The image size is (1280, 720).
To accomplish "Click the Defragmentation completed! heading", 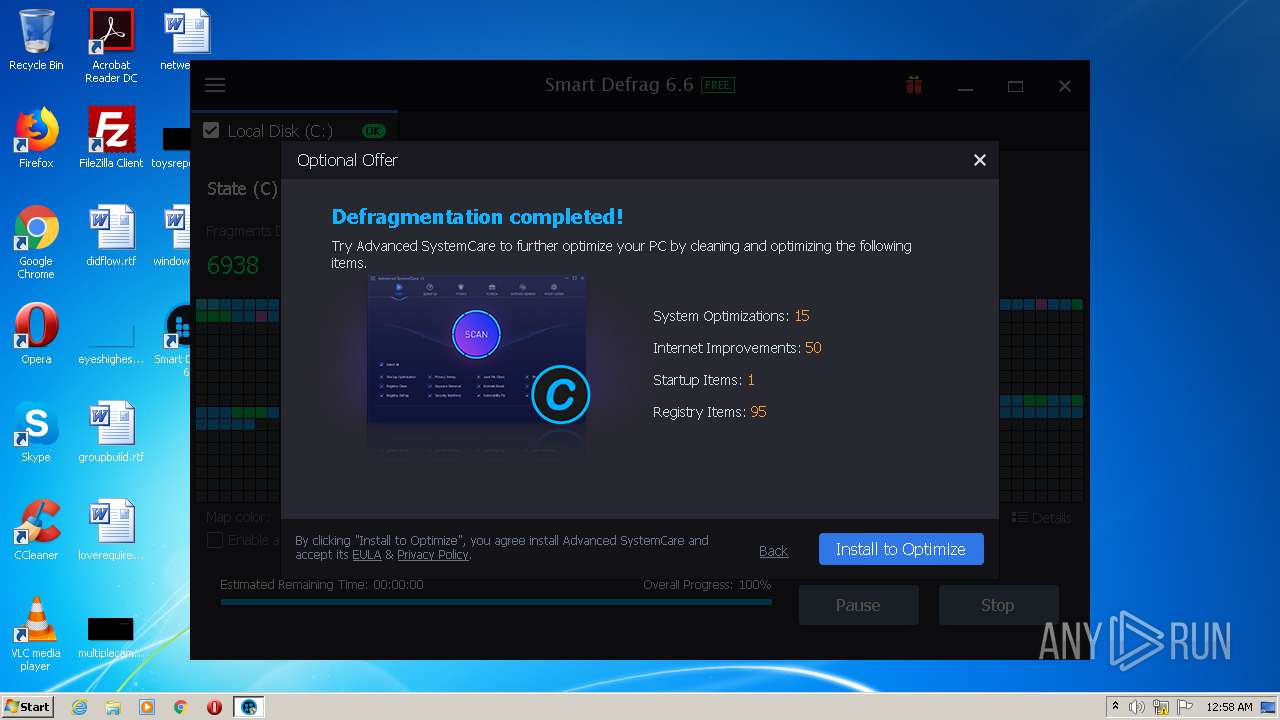I will pyautogui.click(x=478, y=217).
